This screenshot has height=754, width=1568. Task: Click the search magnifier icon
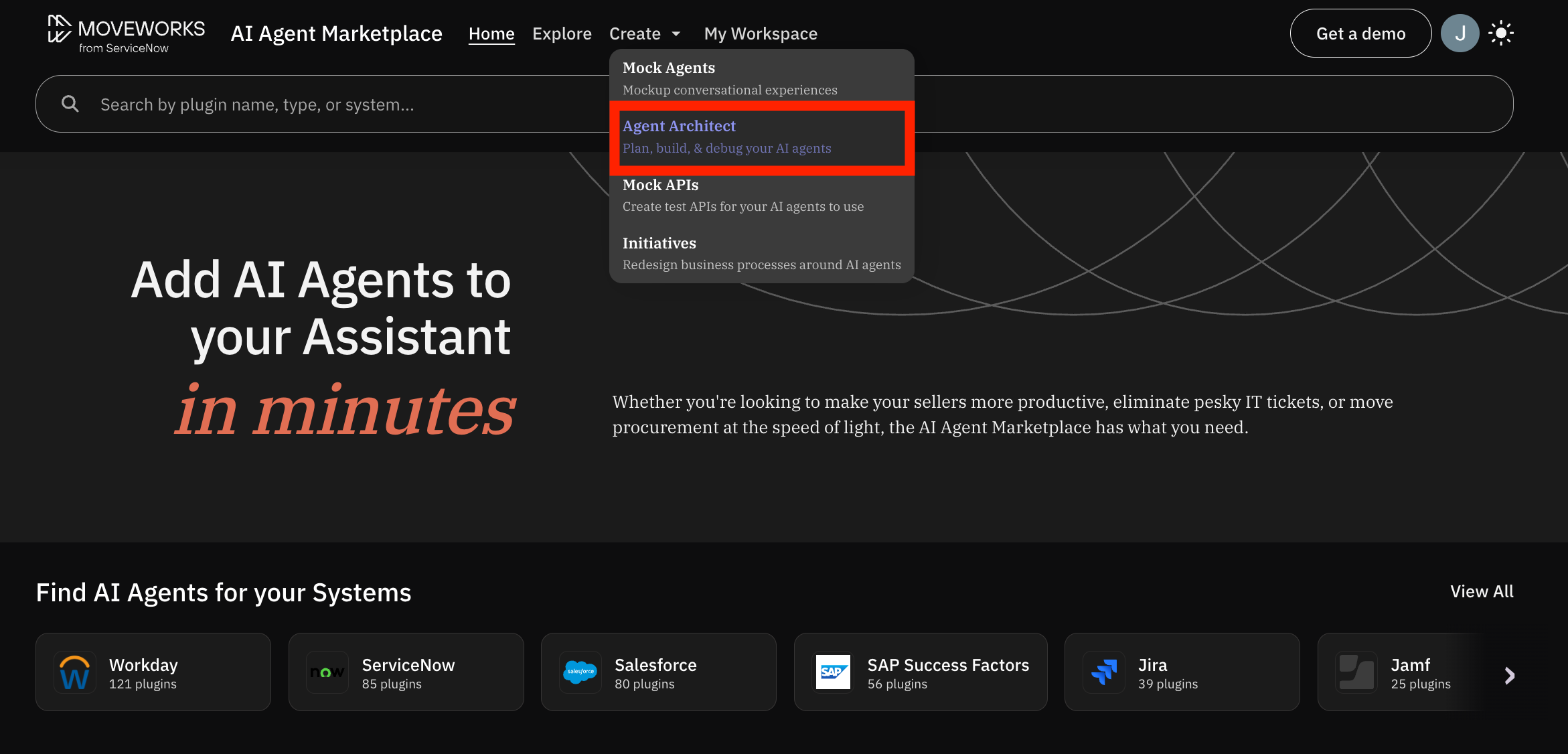point(70,104)
